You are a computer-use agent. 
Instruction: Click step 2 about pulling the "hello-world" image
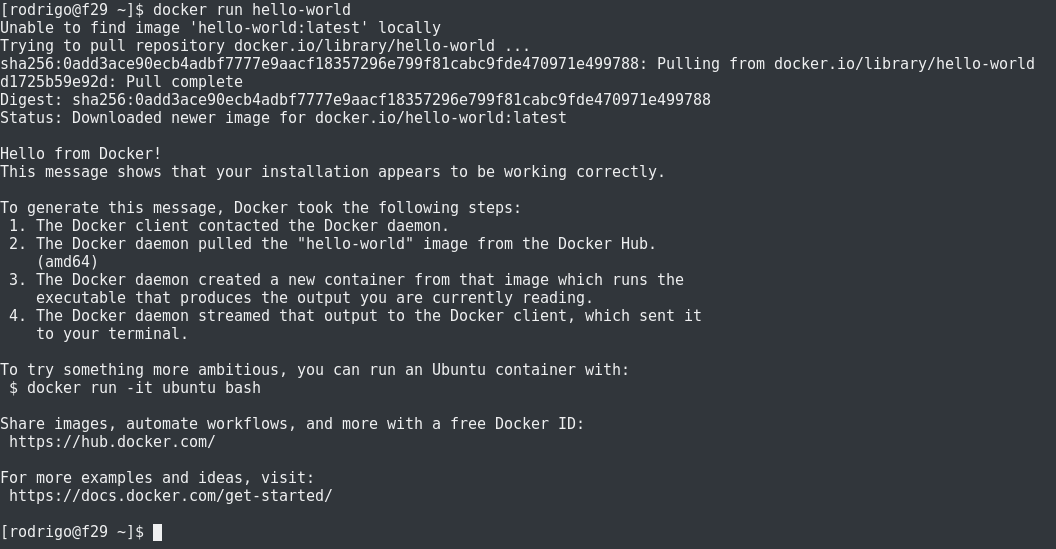coord(345,244)
